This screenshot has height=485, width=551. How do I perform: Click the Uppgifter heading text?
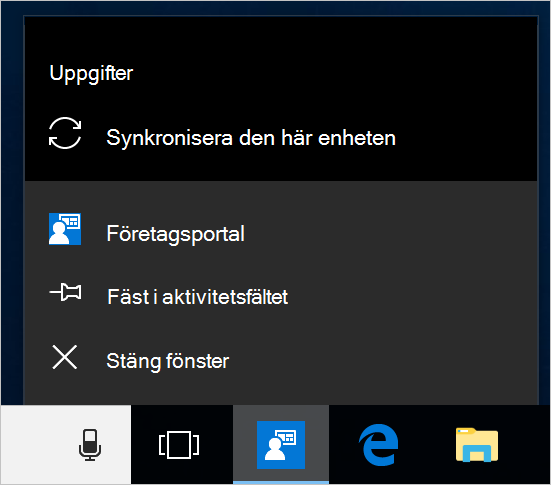[x=91, y=74]
